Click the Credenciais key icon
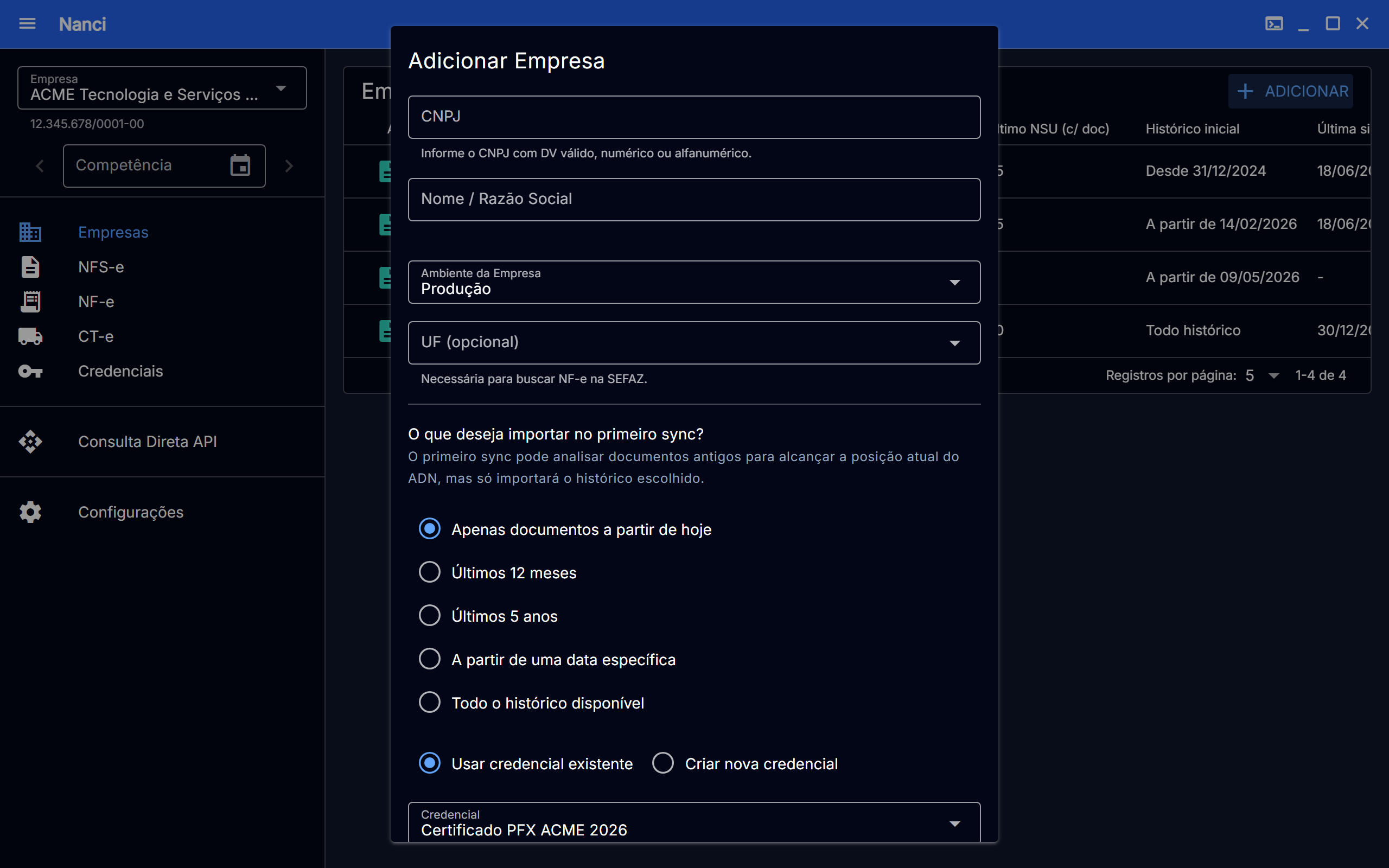Viewport: 1389px width, 868px height. click(30, 372)
